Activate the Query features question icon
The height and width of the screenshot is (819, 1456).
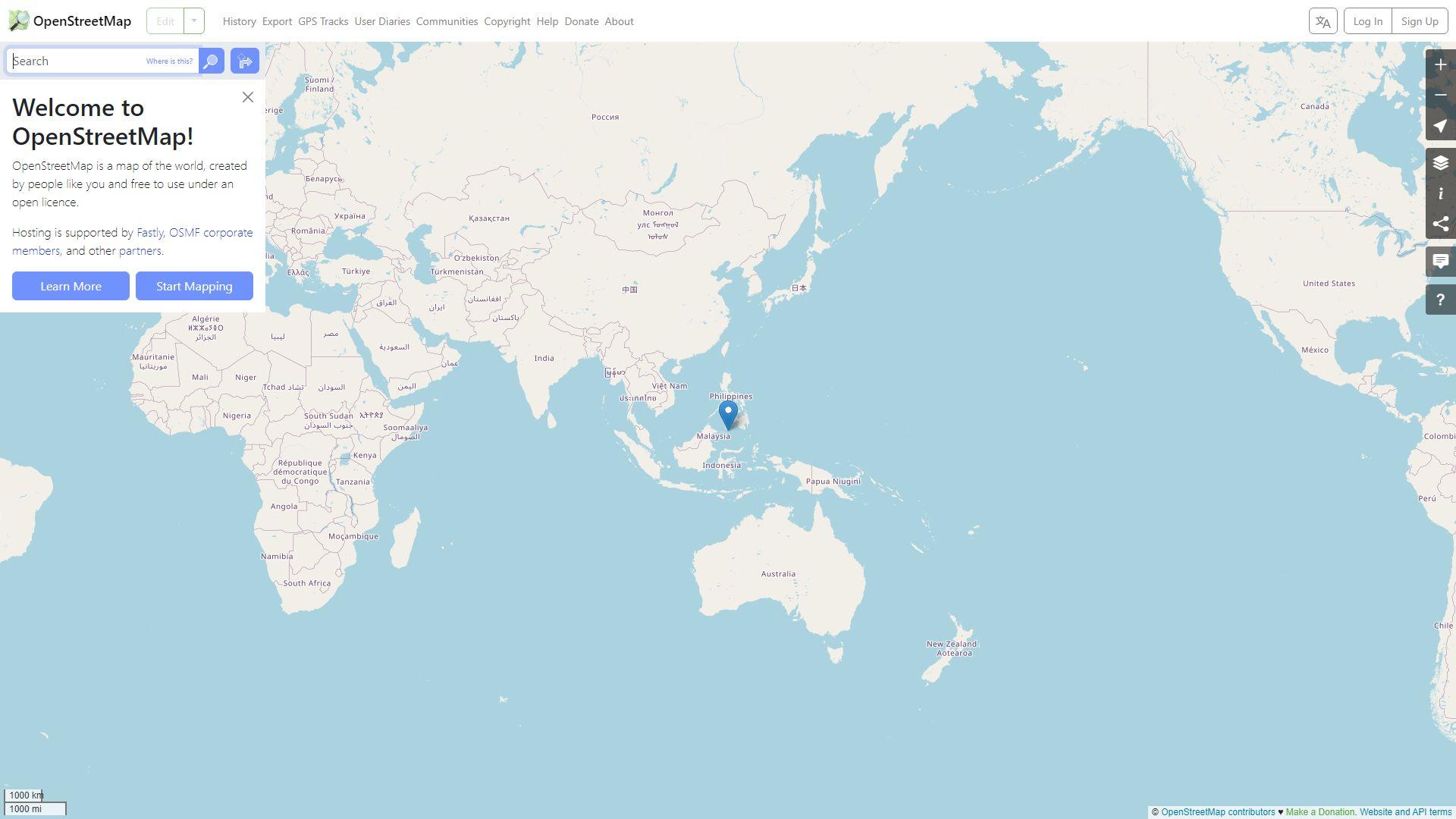(x=1440, y=300)
